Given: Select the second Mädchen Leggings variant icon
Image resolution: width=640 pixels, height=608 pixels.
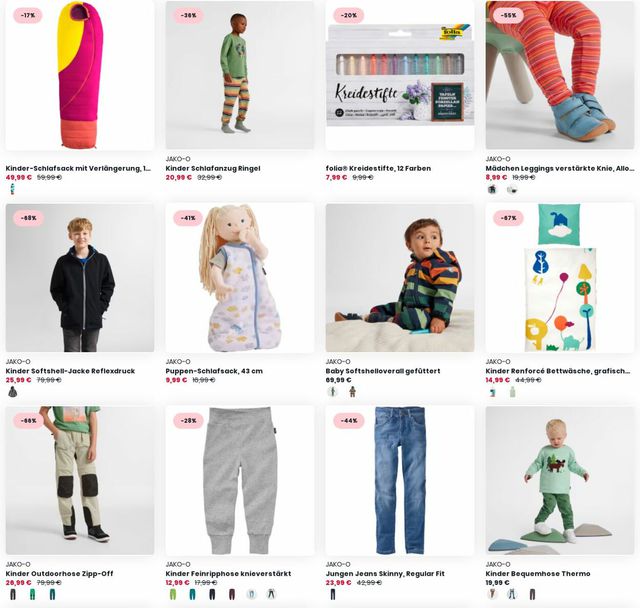Looking at the screenshot, I should [x=512, y=189].
